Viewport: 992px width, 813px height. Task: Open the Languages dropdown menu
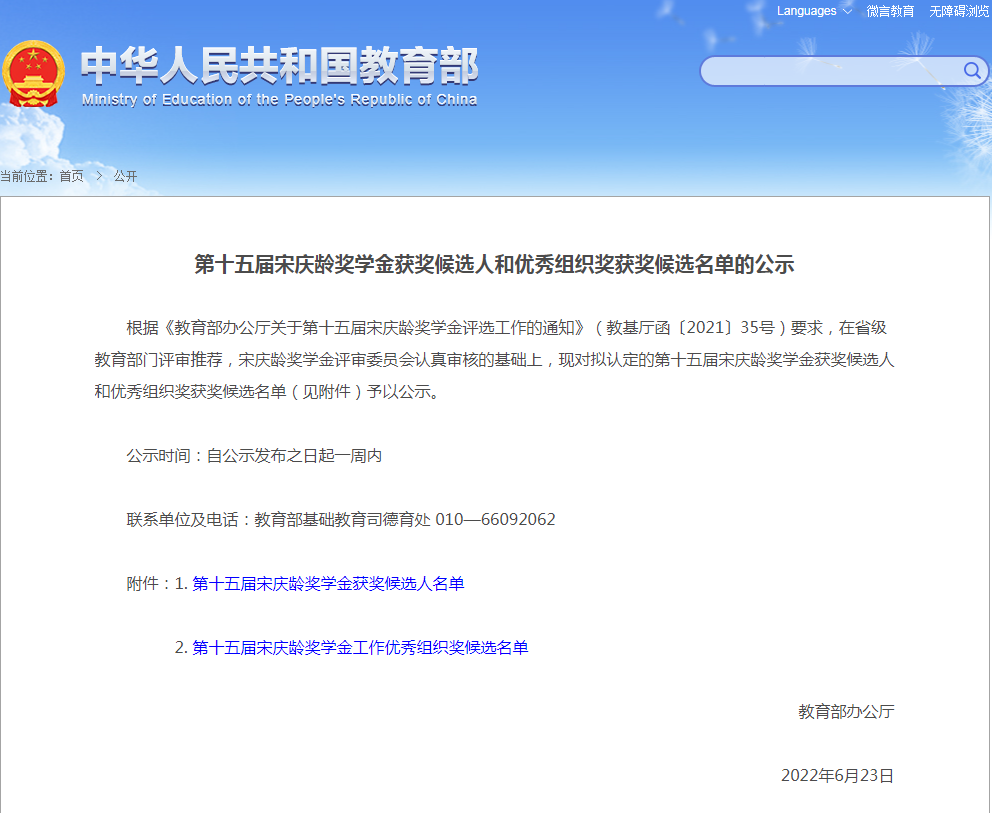[814, 11]
